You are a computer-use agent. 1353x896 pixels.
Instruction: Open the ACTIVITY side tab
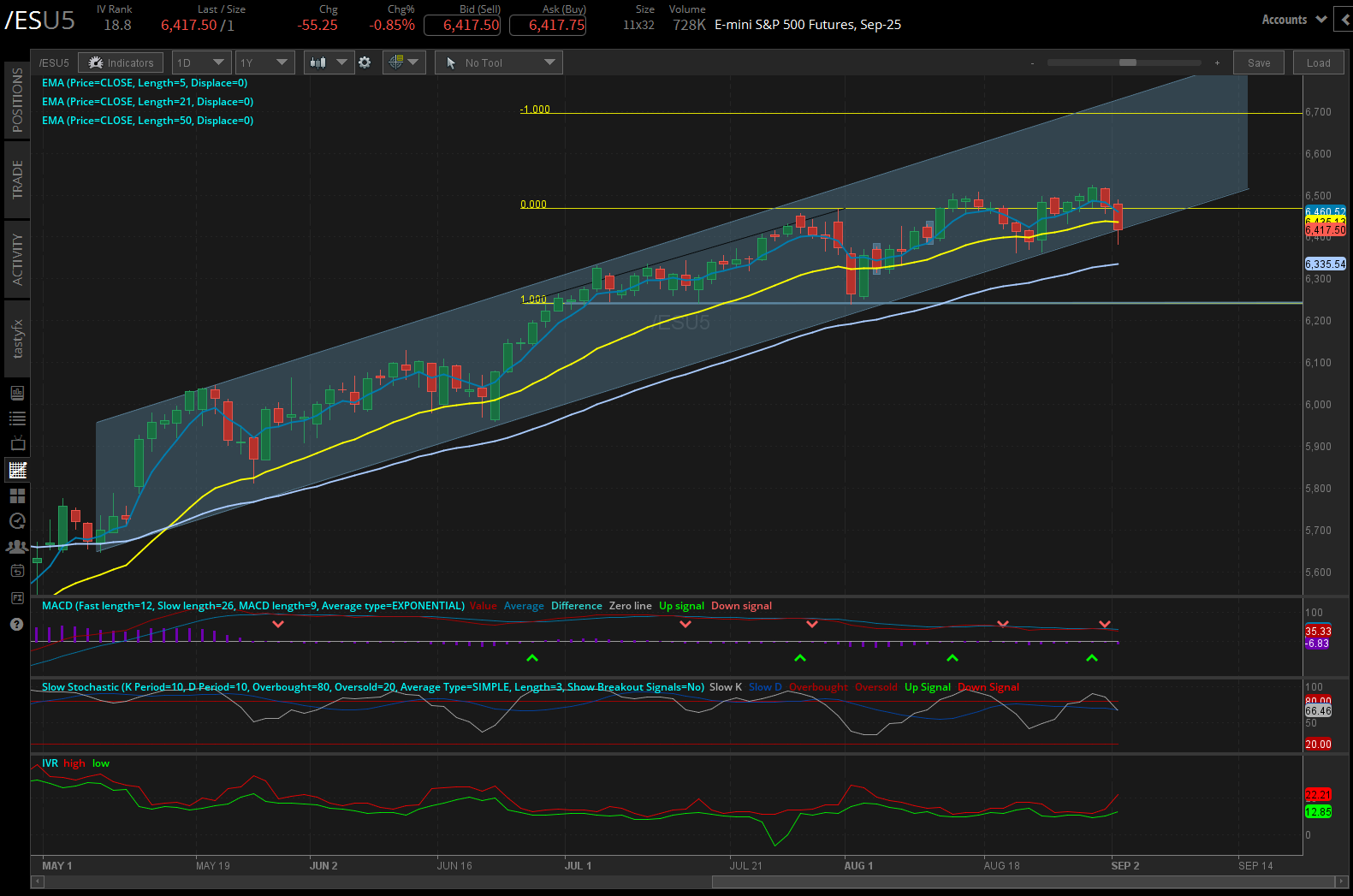[17, 258]
